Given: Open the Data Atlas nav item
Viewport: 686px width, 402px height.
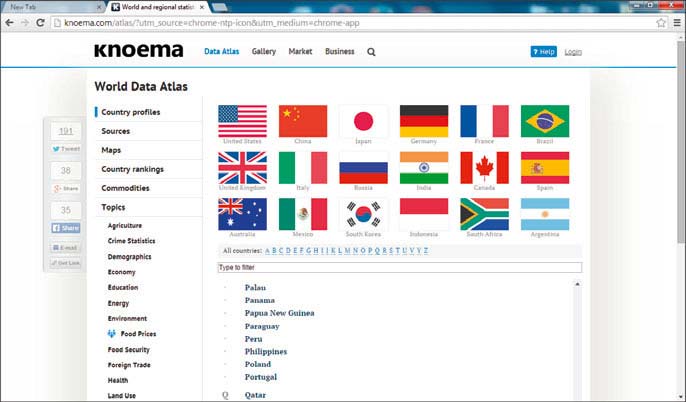Looking at the screenshot, I should (222, 52).
